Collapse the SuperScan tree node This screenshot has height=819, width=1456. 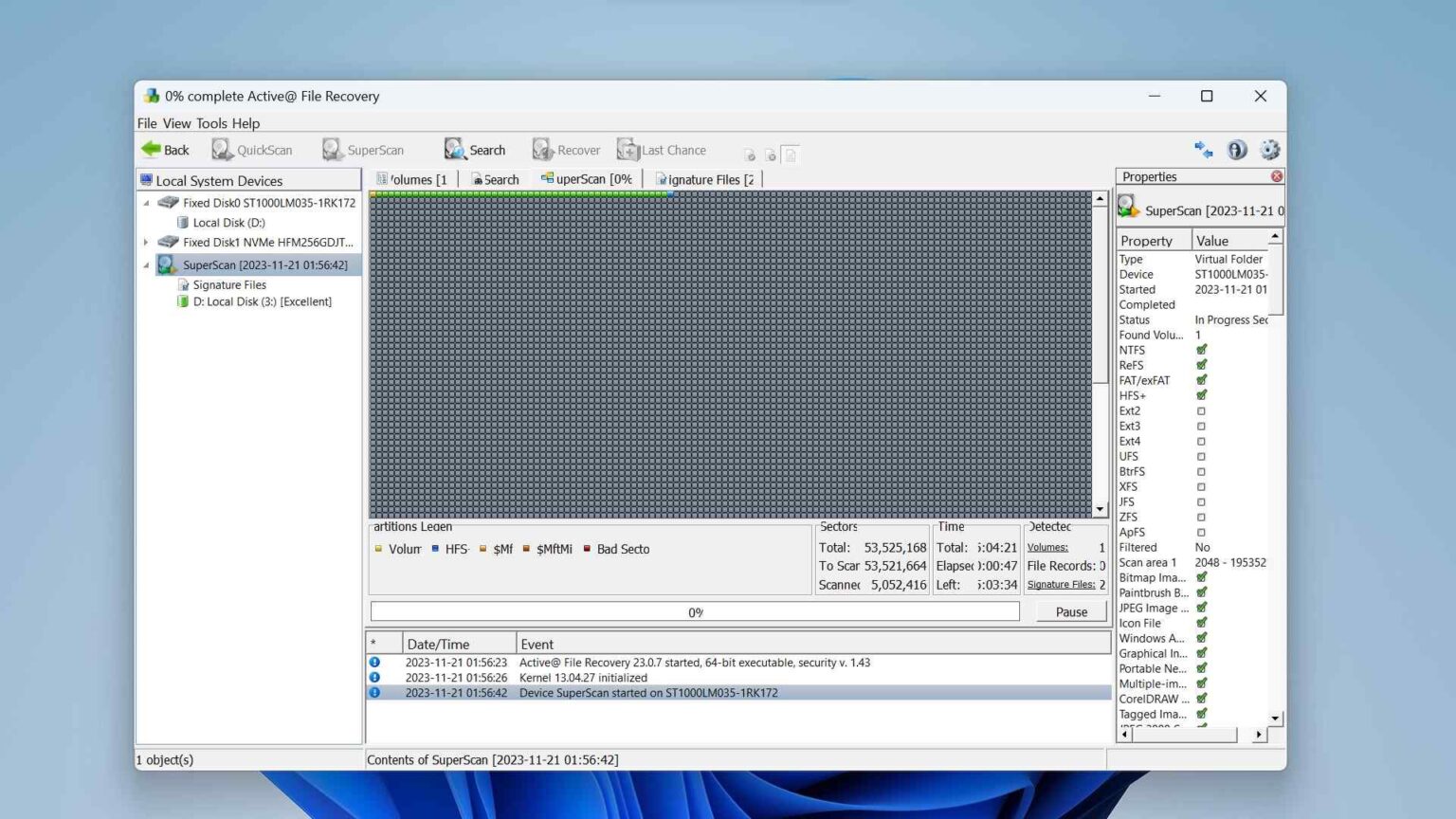point(148,264)
